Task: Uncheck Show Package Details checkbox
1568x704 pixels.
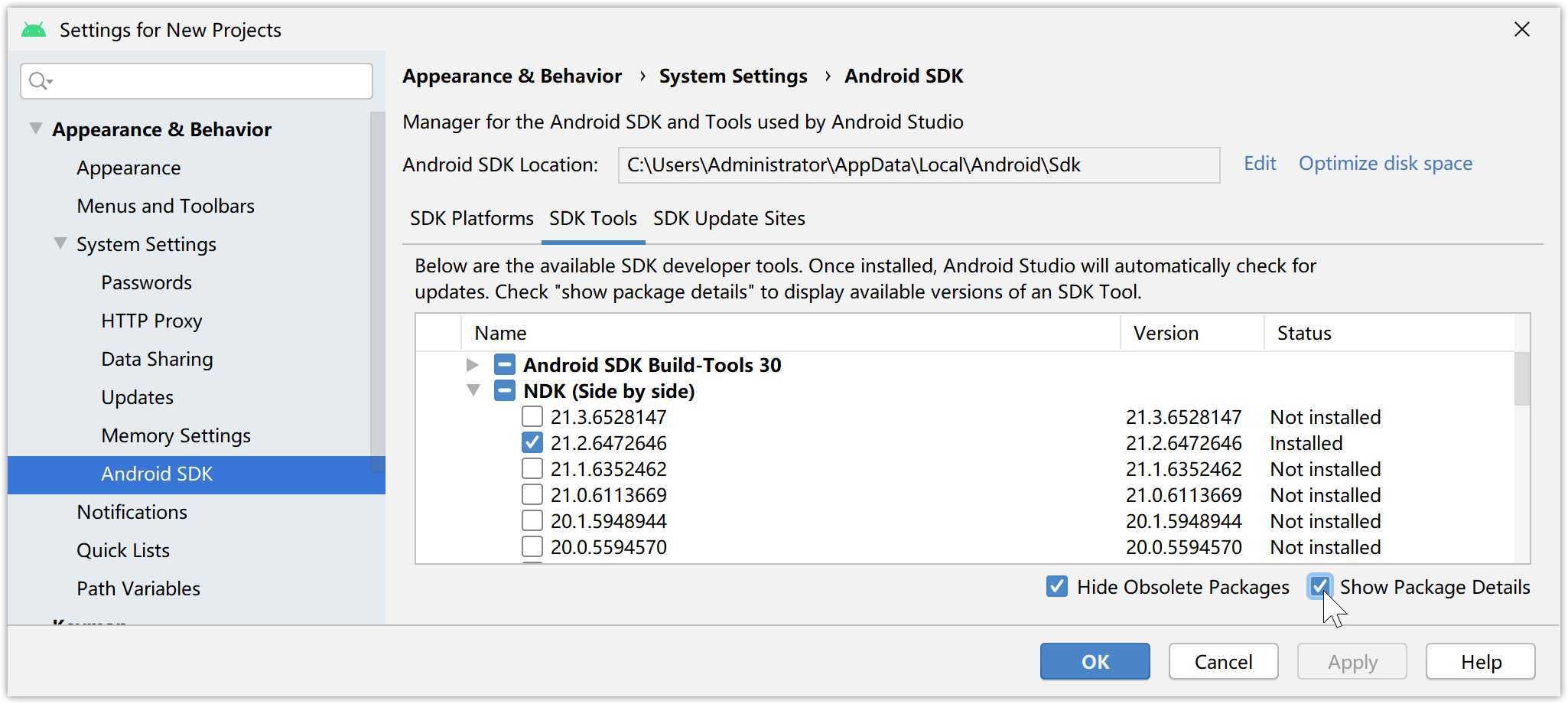Action: tap(1319, 587)
